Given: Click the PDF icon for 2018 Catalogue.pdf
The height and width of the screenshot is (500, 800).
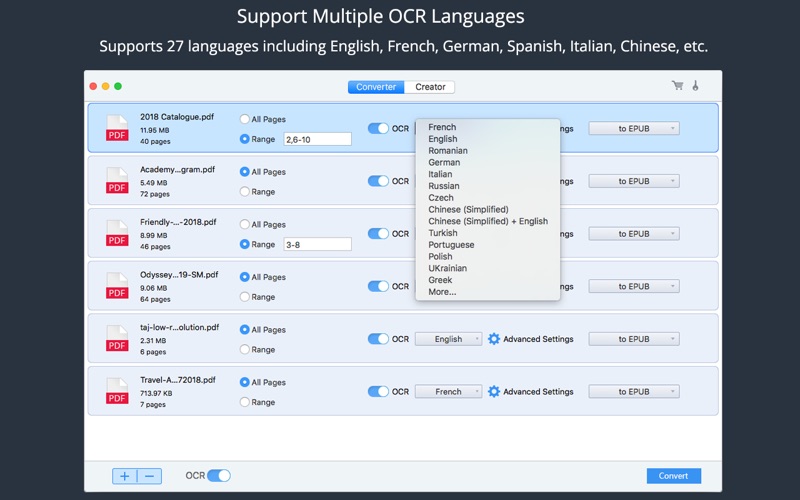Looking at the screenshot, I should click(117, 128).
